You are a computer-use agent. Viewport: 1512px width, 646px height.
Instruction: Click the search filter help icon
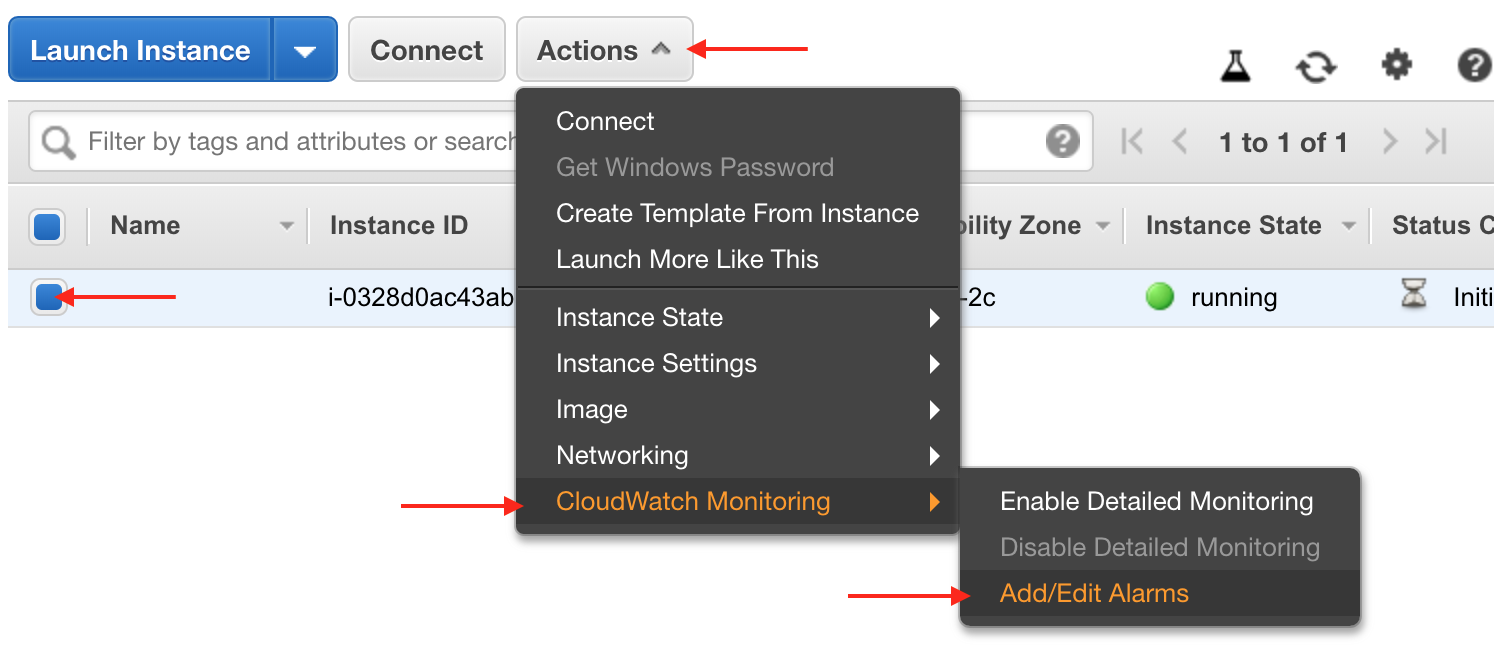1062,141
